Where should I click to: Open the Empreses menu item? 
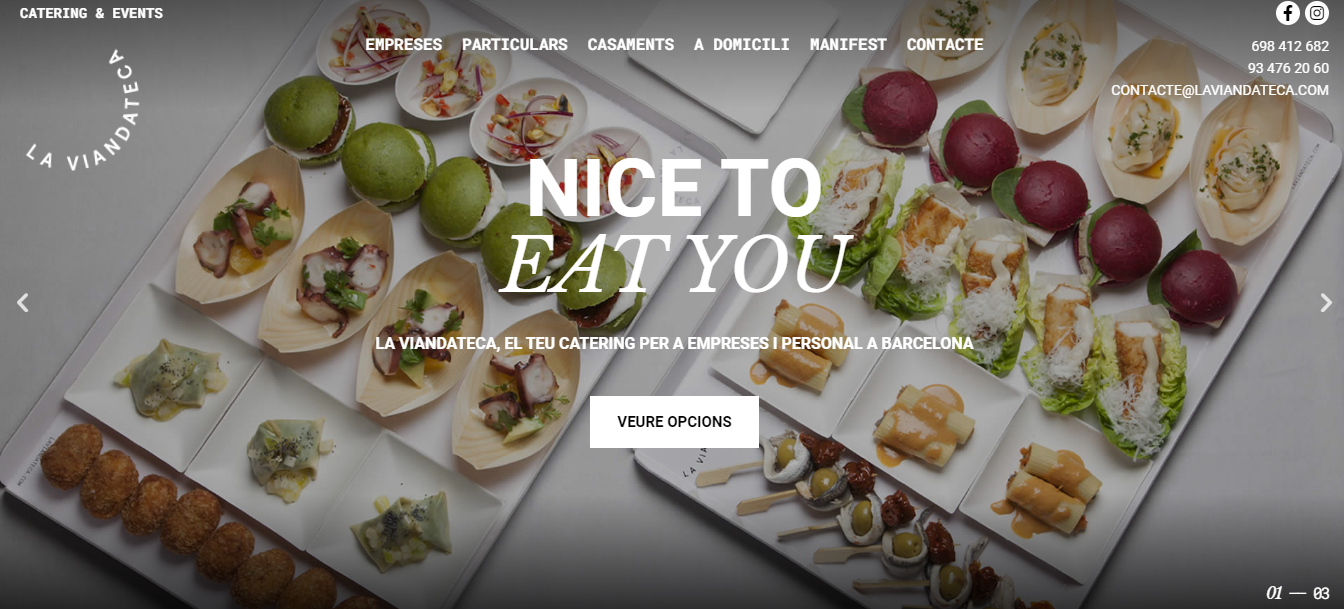(x=403, y=45)
